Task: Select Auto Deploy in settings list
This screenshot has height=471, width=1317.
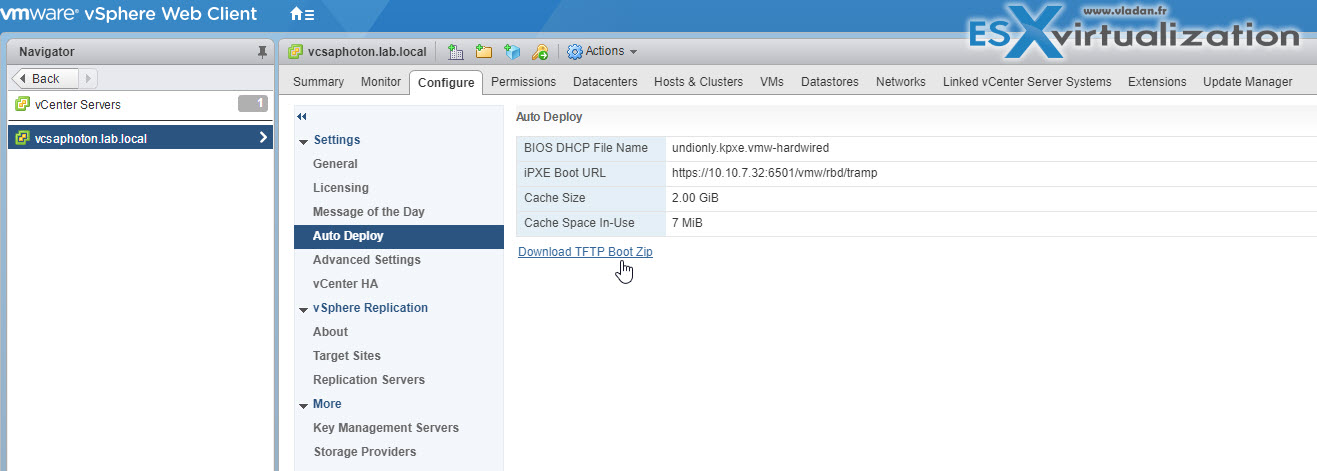Action: [x=399, y=236]
